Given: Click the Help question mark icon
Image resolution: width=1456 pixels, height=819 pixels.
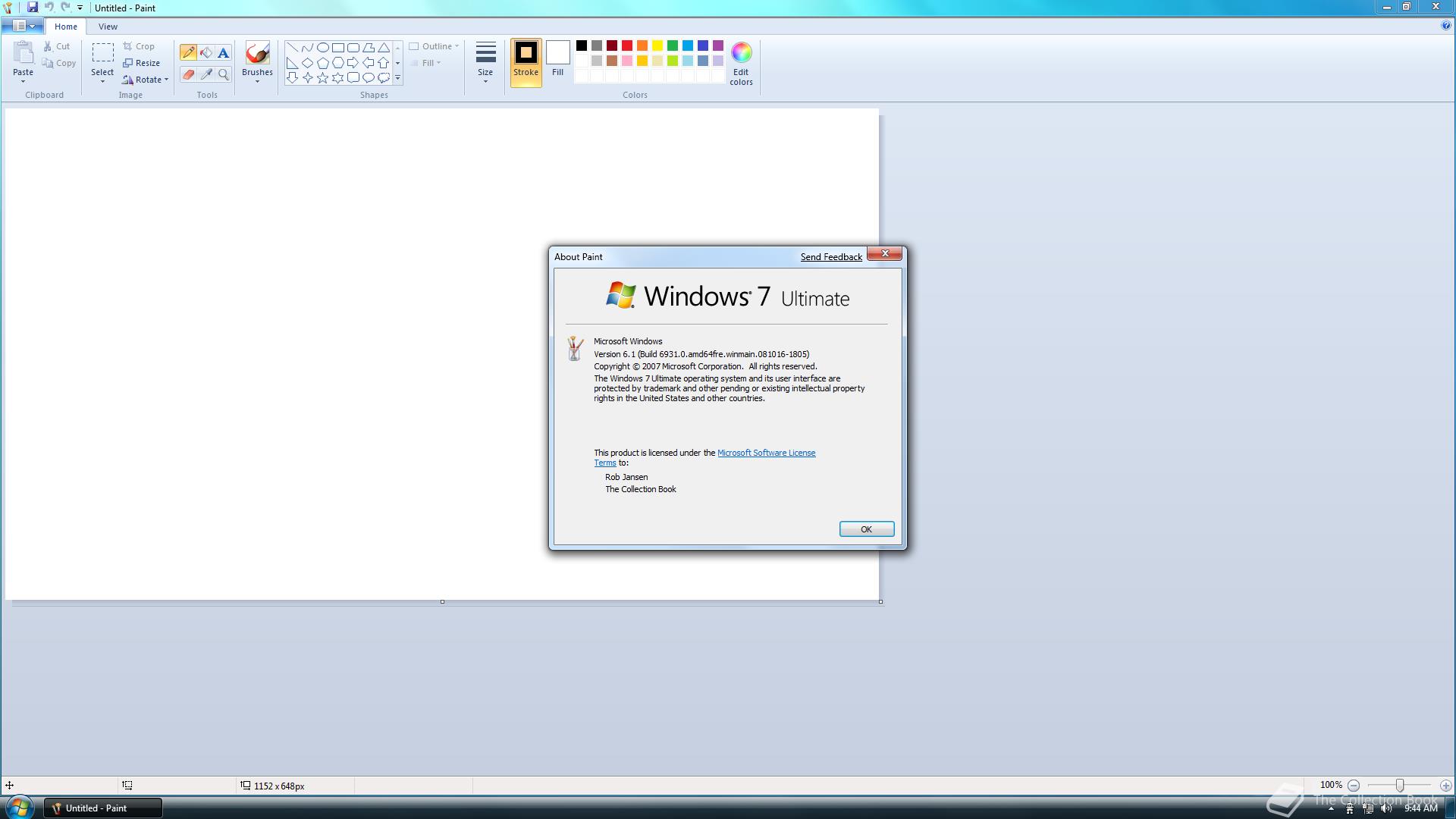Looking at the screenshot, I should coord(1445,26).
